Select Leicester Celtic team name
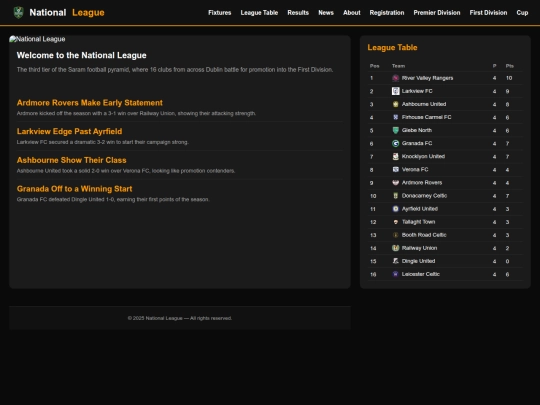Image resolution: width=540 pixels, height=405 pixels. (x=421, y=274)
